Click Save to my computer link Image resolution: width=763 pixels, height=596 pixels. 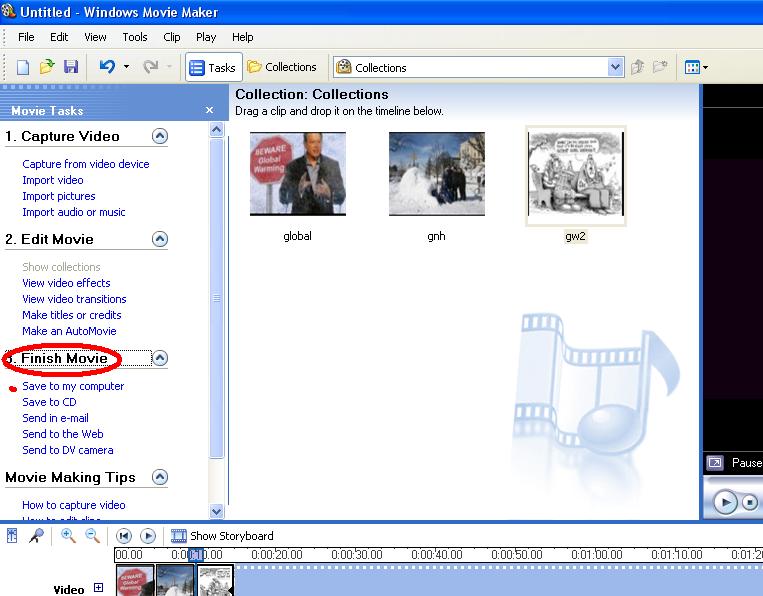73,386
